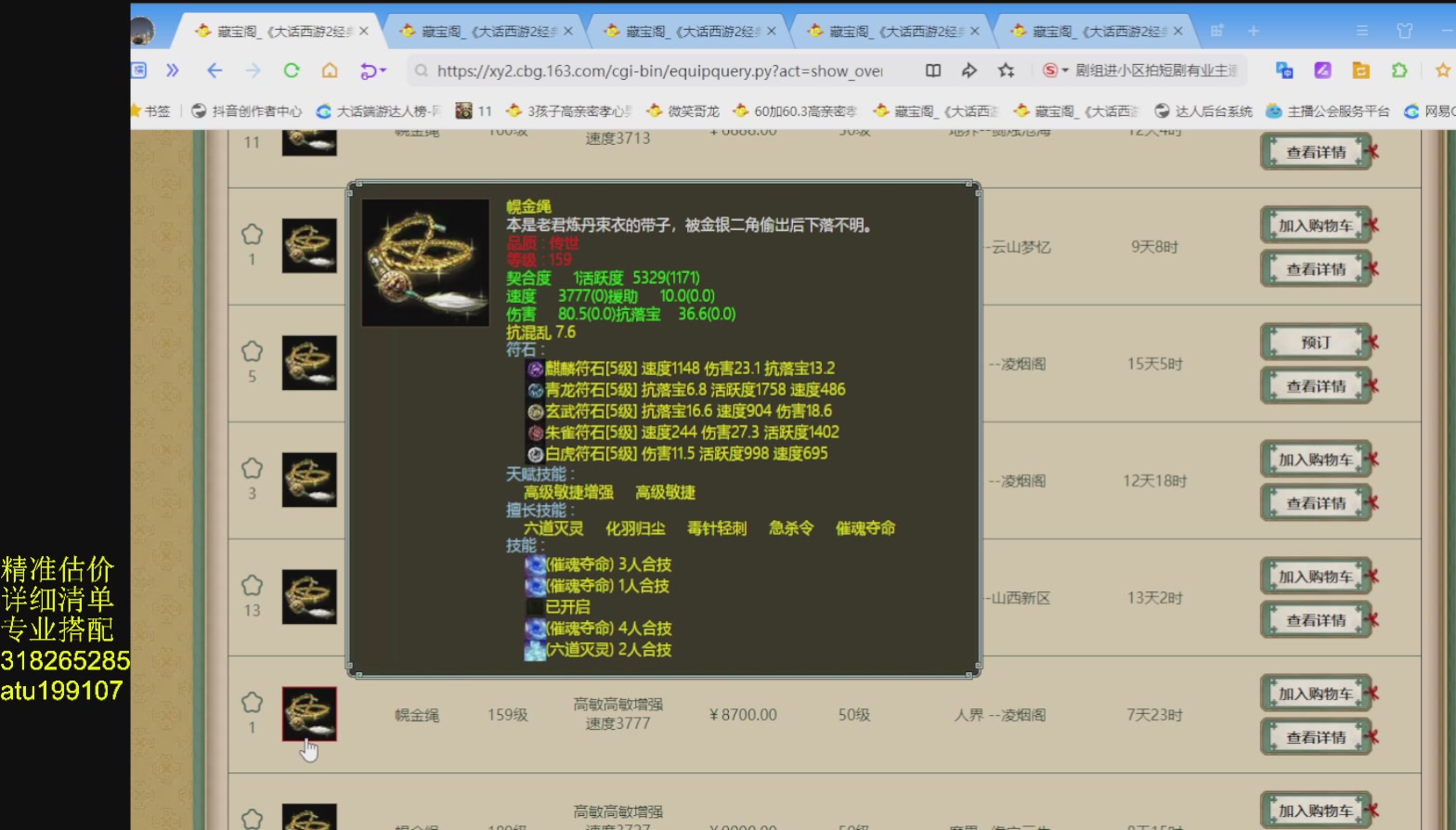Click the item thumbnail in the 9天8时 row
This screenshot has width=1456, height=830.
coord(309,246)
